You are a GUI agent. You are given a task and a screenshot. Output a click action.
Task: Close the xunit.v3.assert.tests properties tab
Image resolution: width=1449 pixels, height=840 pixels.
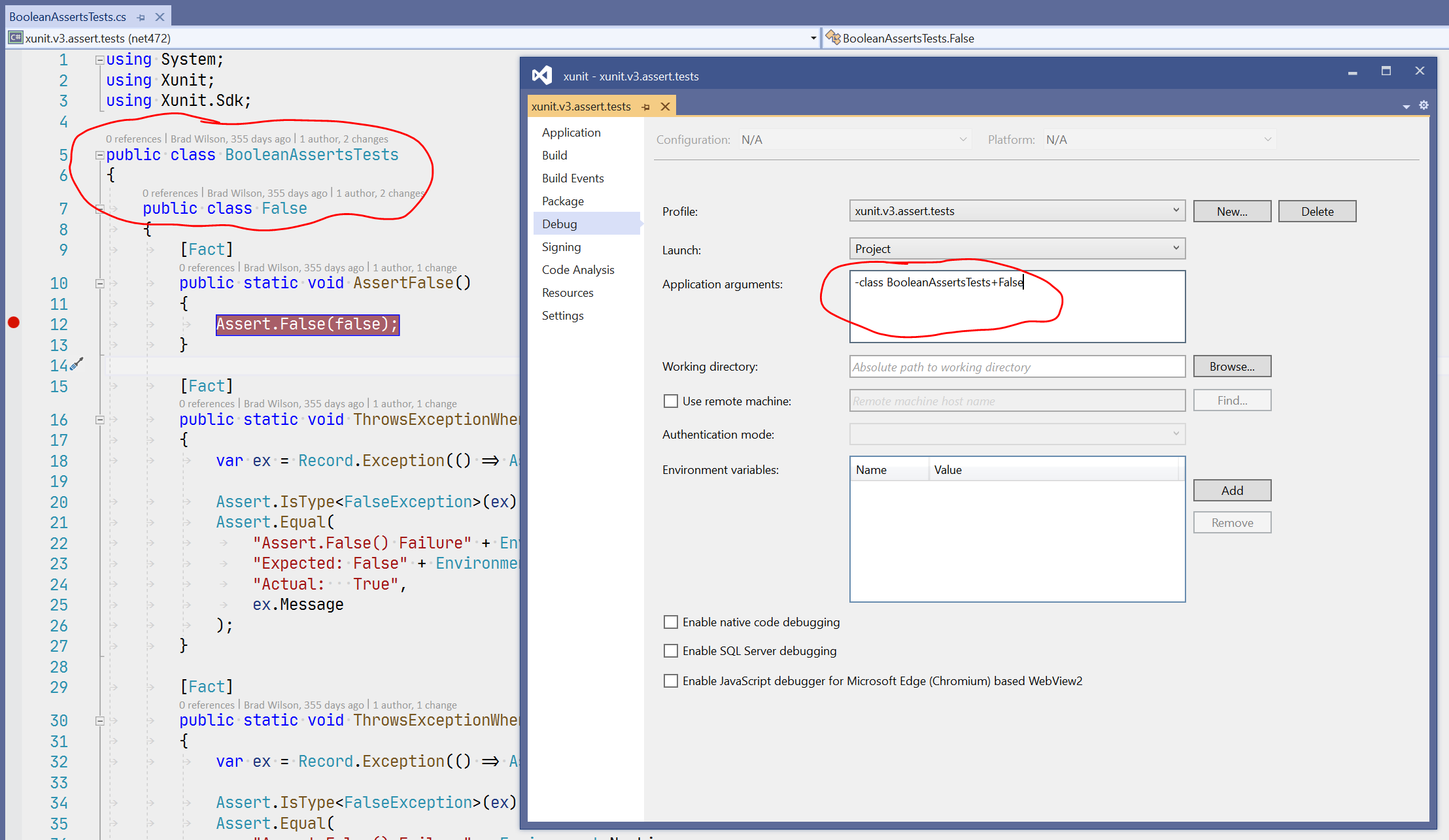click(665, 107)
